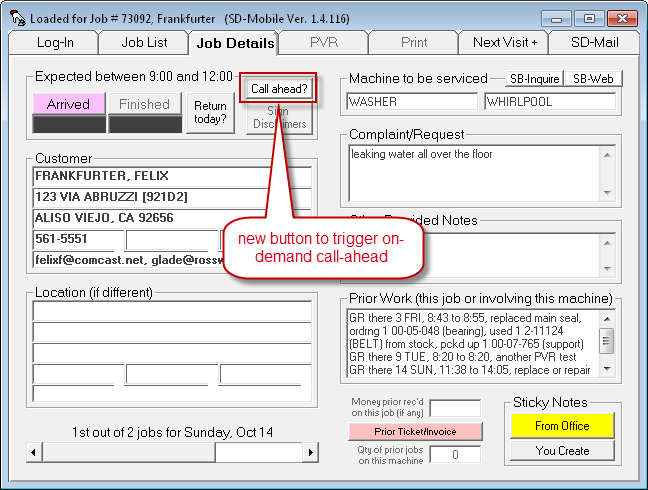Click the WASHER machine type field

pos(412,102)
